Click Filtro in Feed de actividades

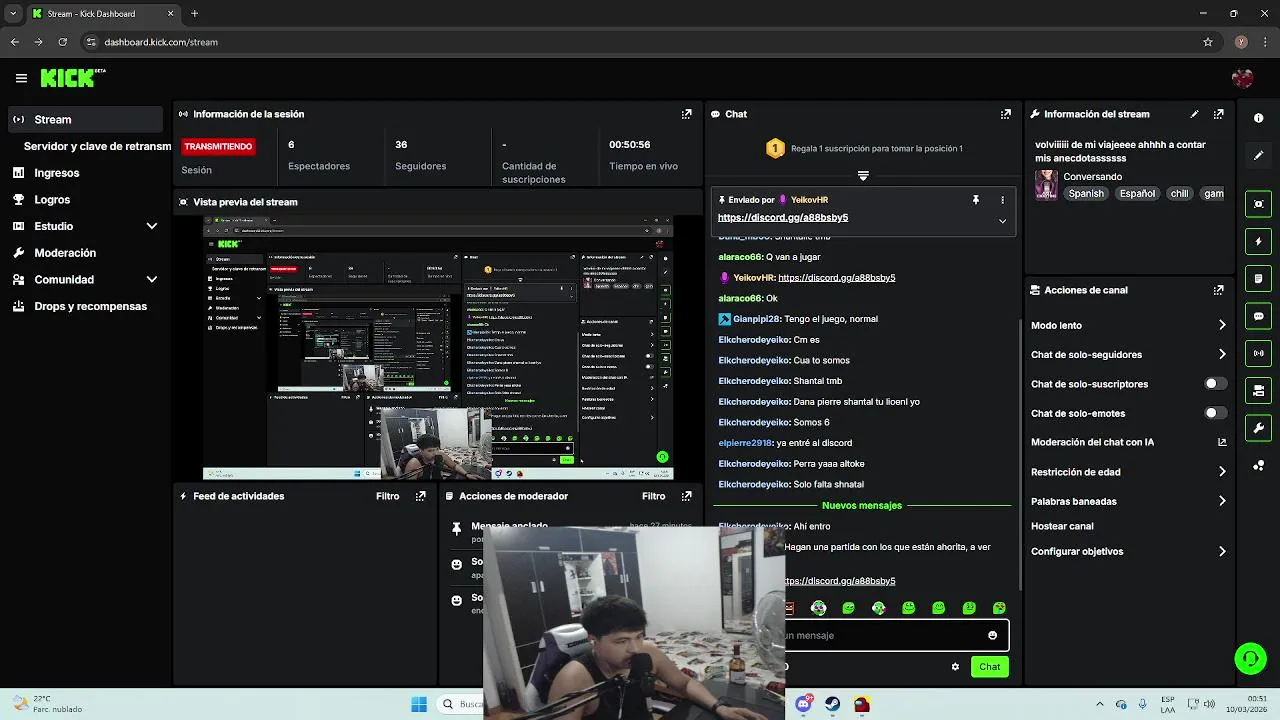(387, 496)
